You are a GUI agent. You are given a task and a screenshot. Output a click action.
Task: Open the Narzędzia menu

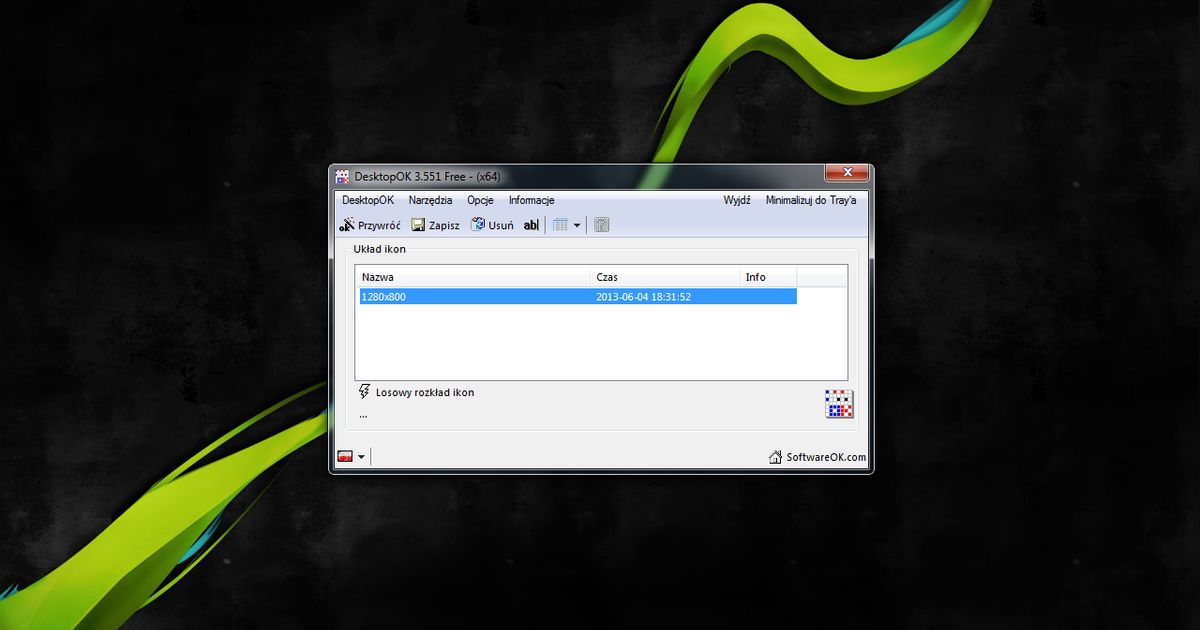[430, 200]
